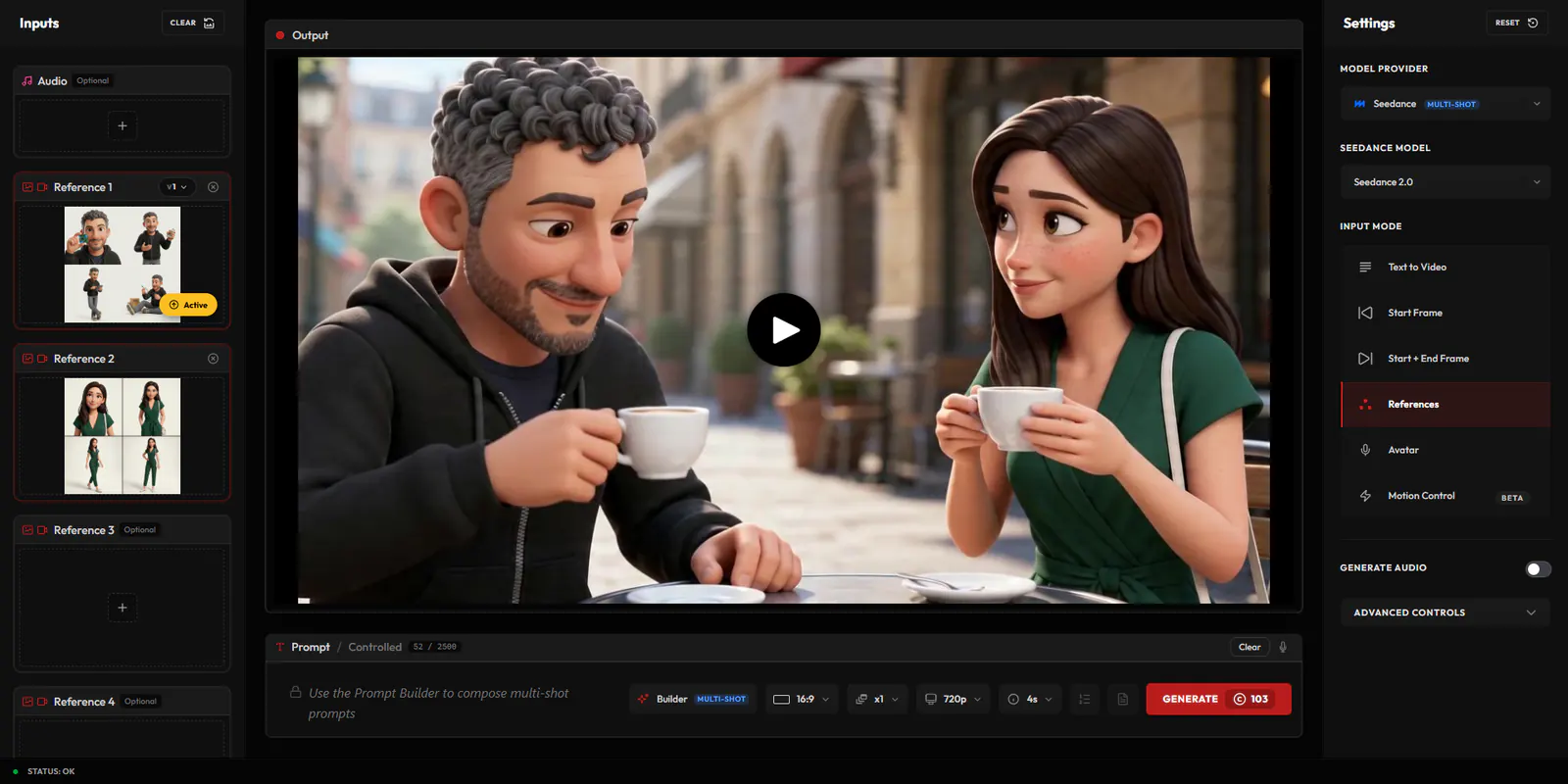Open the 16:9 aspect ratio dropdown
This screenshot has width=1568, height=784.
(802, 699)
